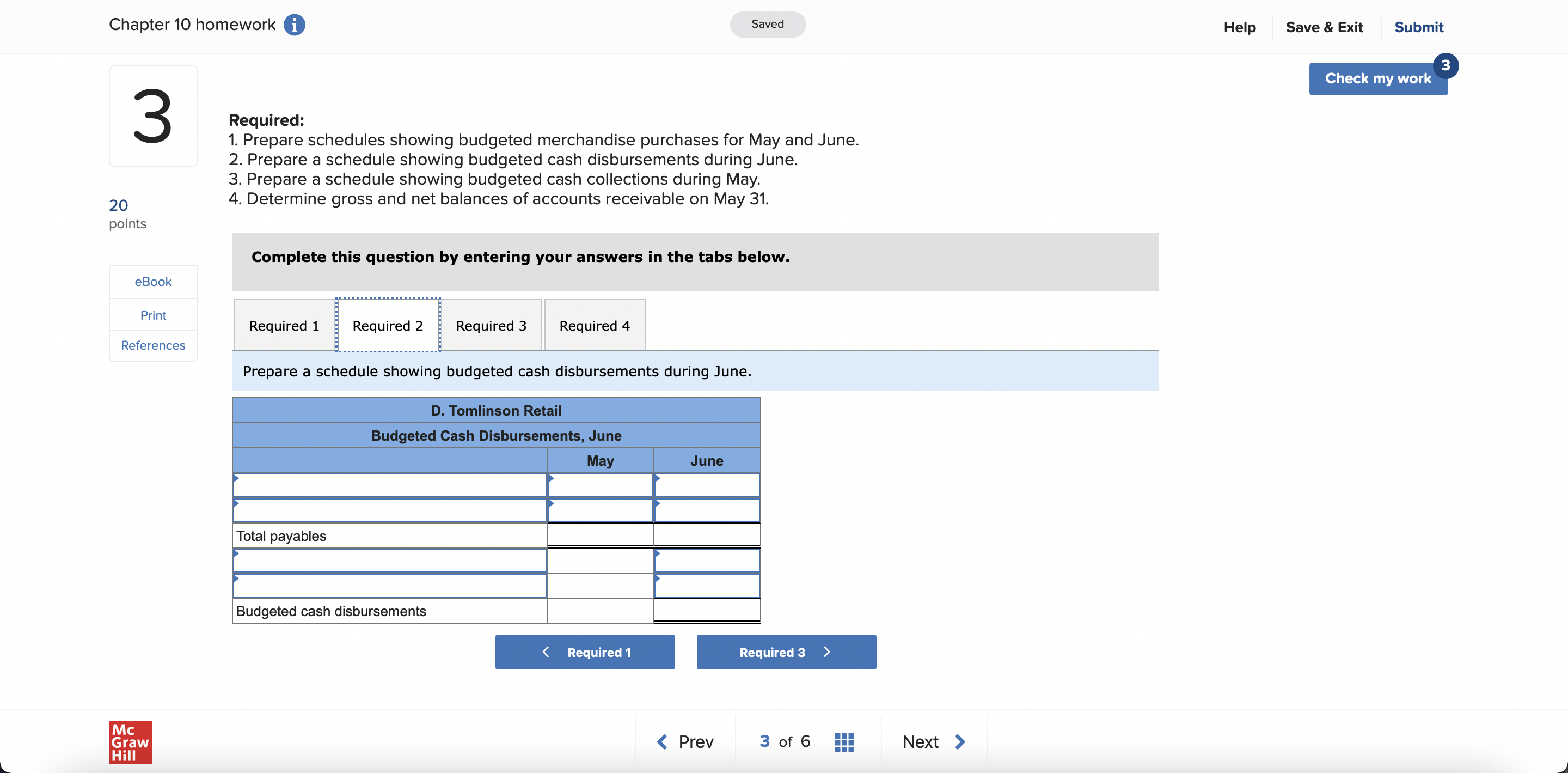The width and height of the screenshot is (1568, 773).
Task: Go to Required 3 using bottom button
Action: pos(786,653)
